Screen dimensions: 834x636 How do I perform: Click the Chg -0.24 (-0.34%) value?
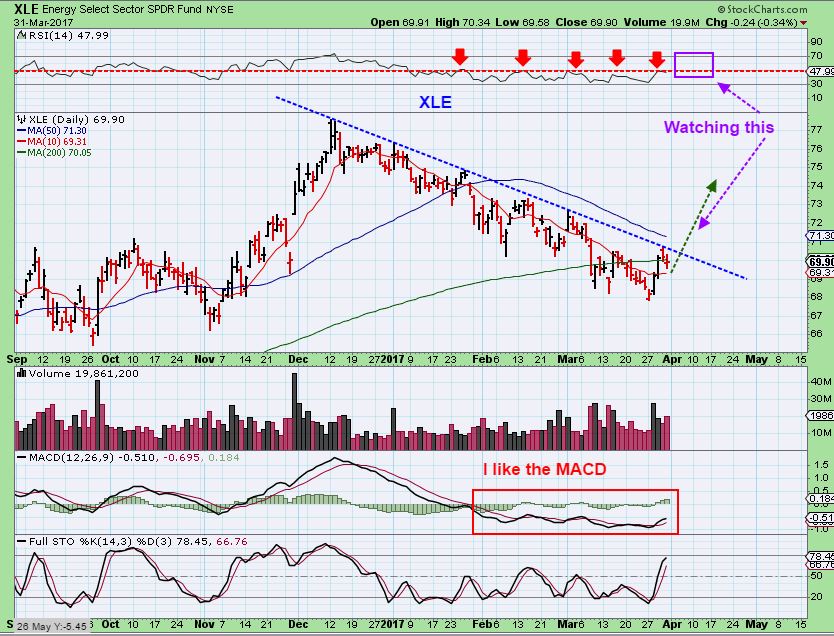pos(751,22)
